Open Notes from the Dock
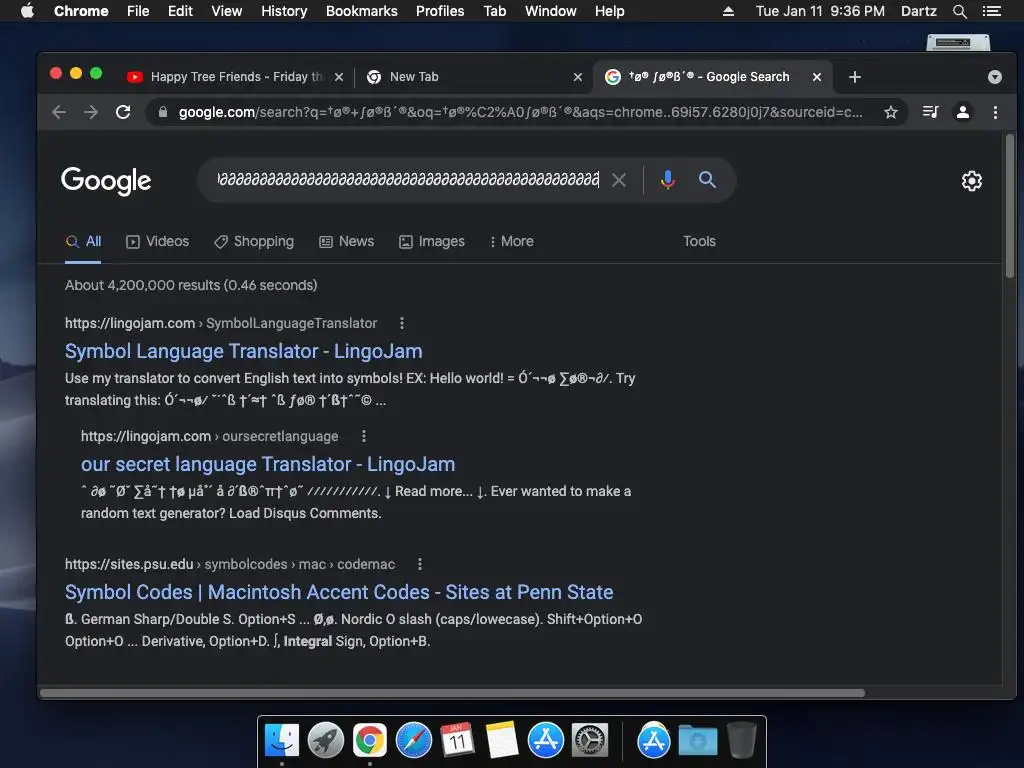Screen dimensions: 1024x768 point(502,741)
